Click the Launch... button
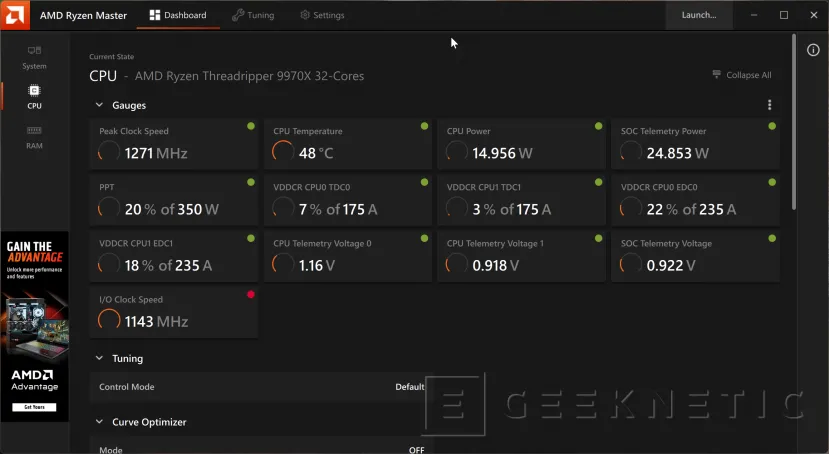This screenshot has height=454, width=829. pyautogui.click(x=699, y=15)
